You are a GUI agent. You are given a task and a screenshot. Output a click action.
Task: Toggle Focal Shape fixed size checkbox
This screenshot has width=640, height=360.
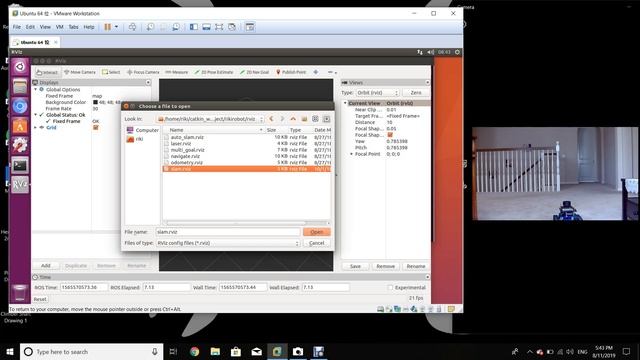[390, 135]
